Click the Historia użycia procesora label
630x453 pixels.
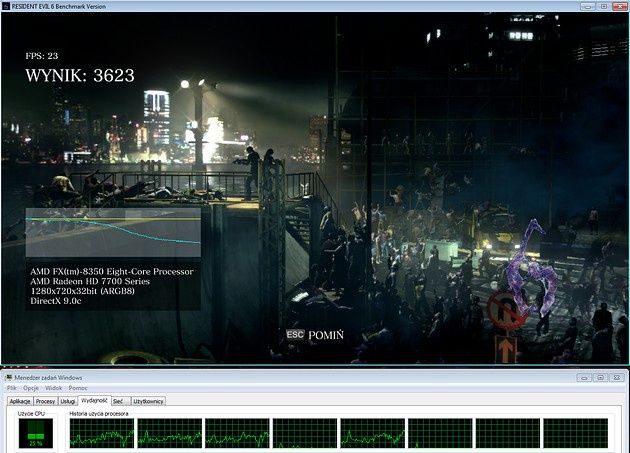click(x=99, y=414)
